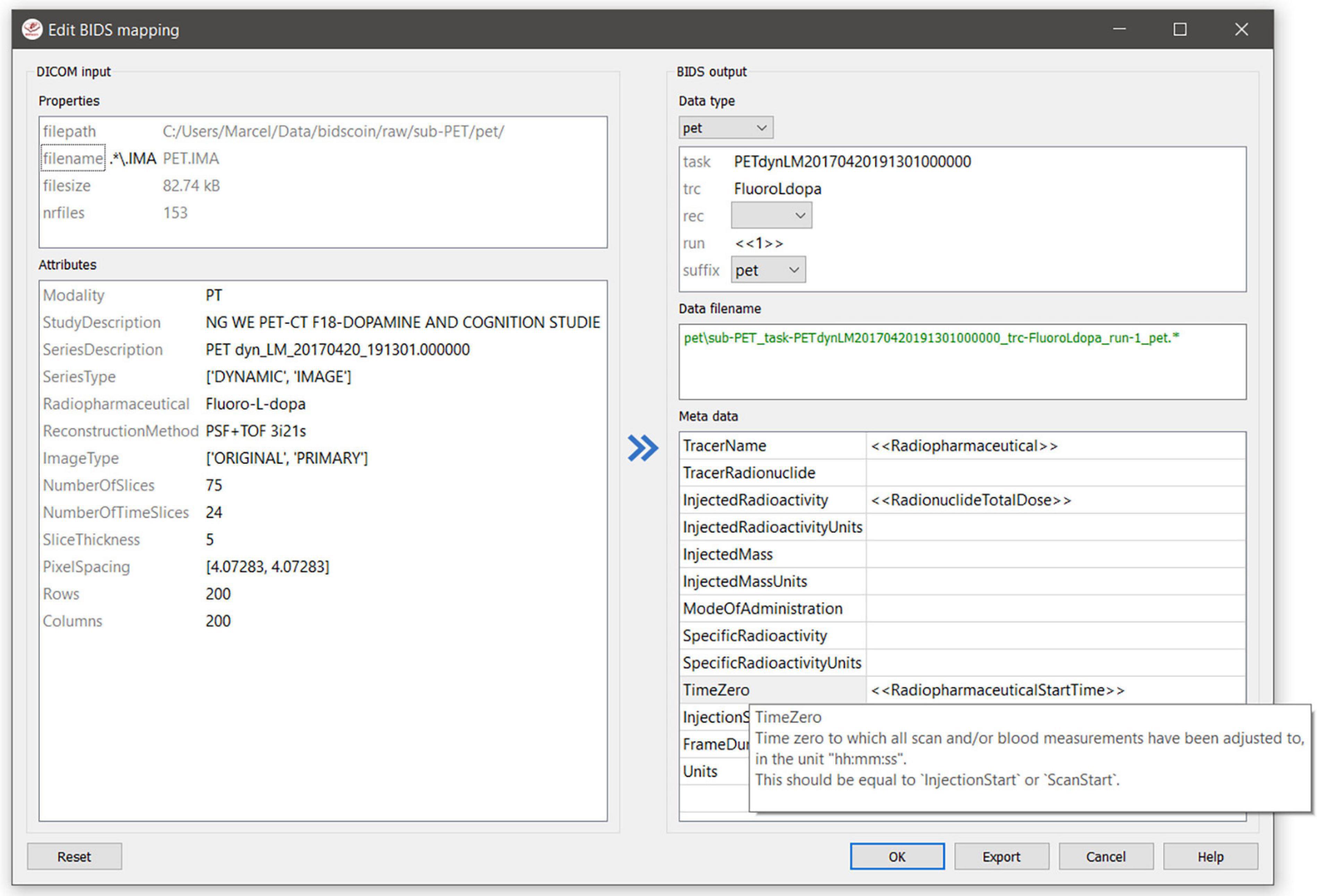Edit TimeZero value <<RadiopharmaceuticalStartTime>>
The image size is (1317, 896).
coord(1056,690)
